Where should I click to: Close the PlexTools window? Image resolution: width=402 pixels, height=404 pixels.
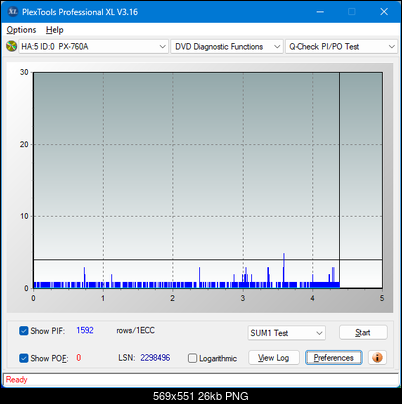(x=384, y=12)
